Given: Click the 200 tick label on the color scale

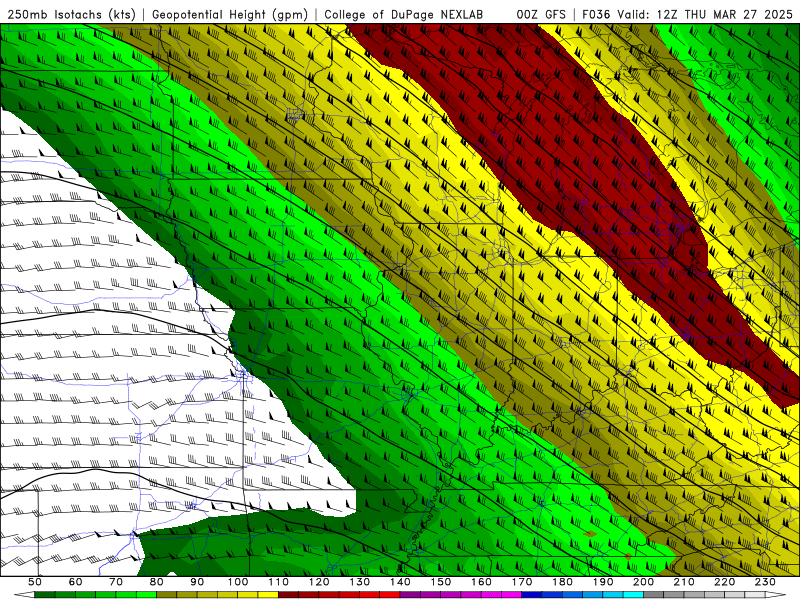Looking at the screenshot, I should point(643,582).
